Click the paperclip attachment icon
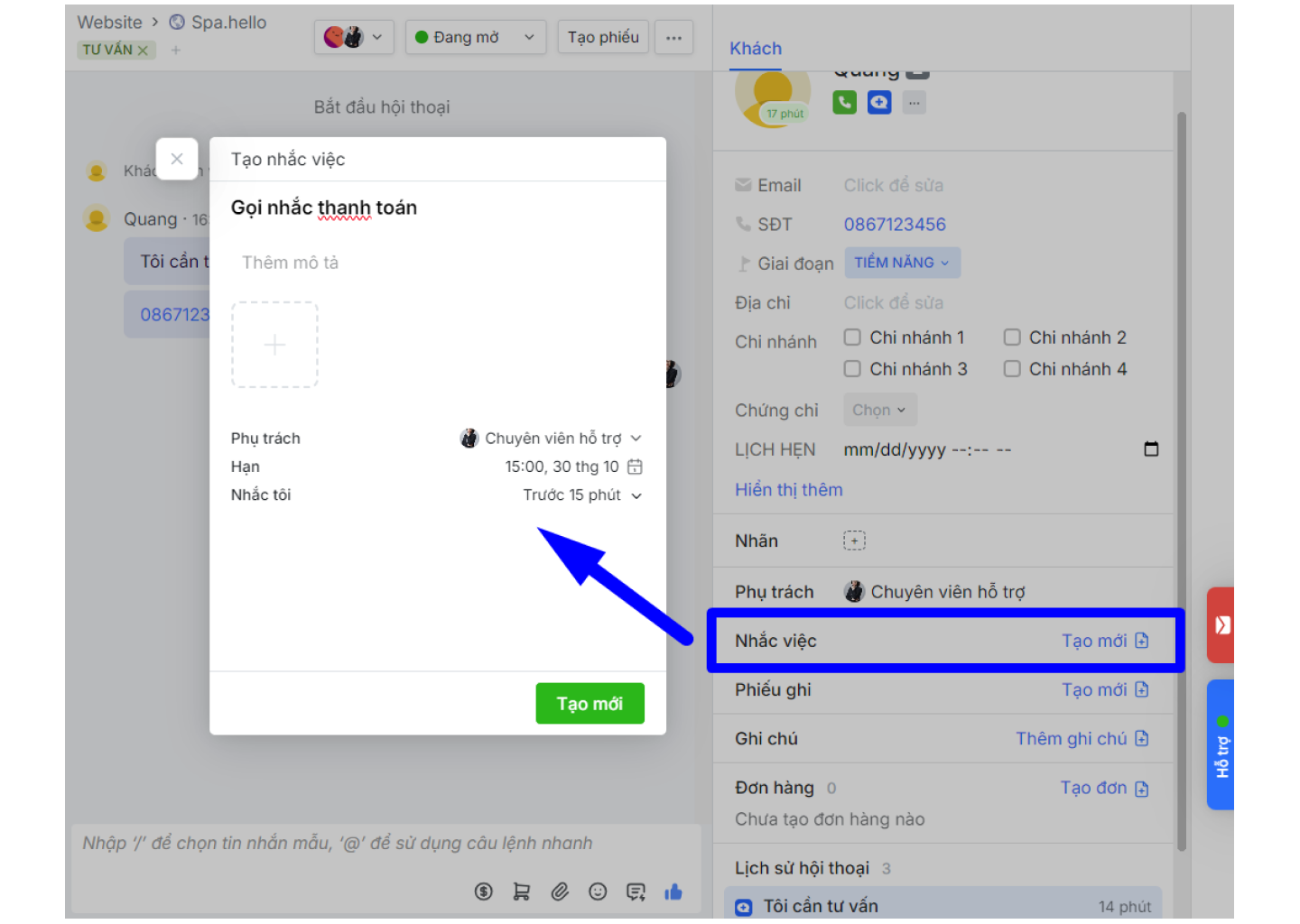Screen dimensions: 1300x924 tap(560, 892)
